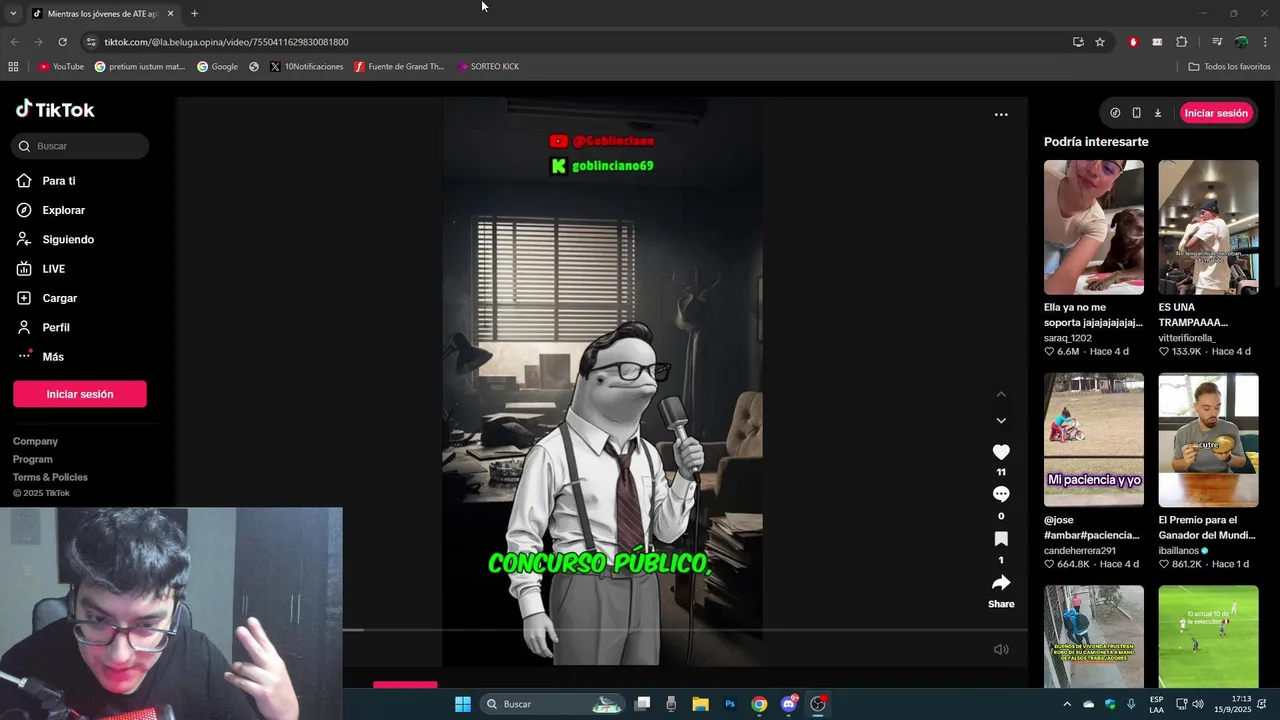Open the OBS icon in taskbar

818,704
